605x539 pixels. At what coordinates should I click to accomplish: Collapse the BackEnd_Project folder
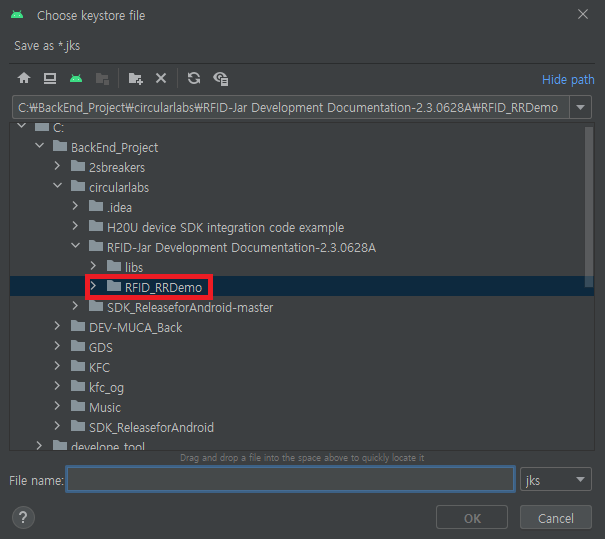point(40,146)
